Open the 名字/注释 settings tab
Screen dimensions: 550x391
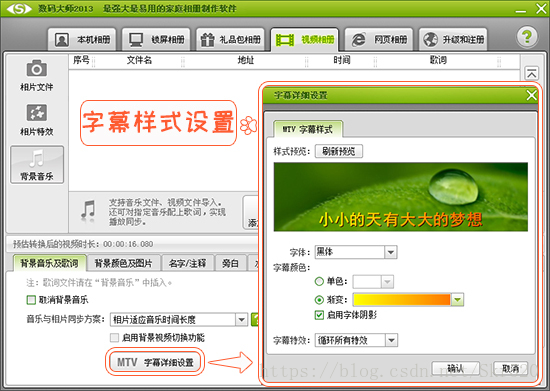coord(187,263)
